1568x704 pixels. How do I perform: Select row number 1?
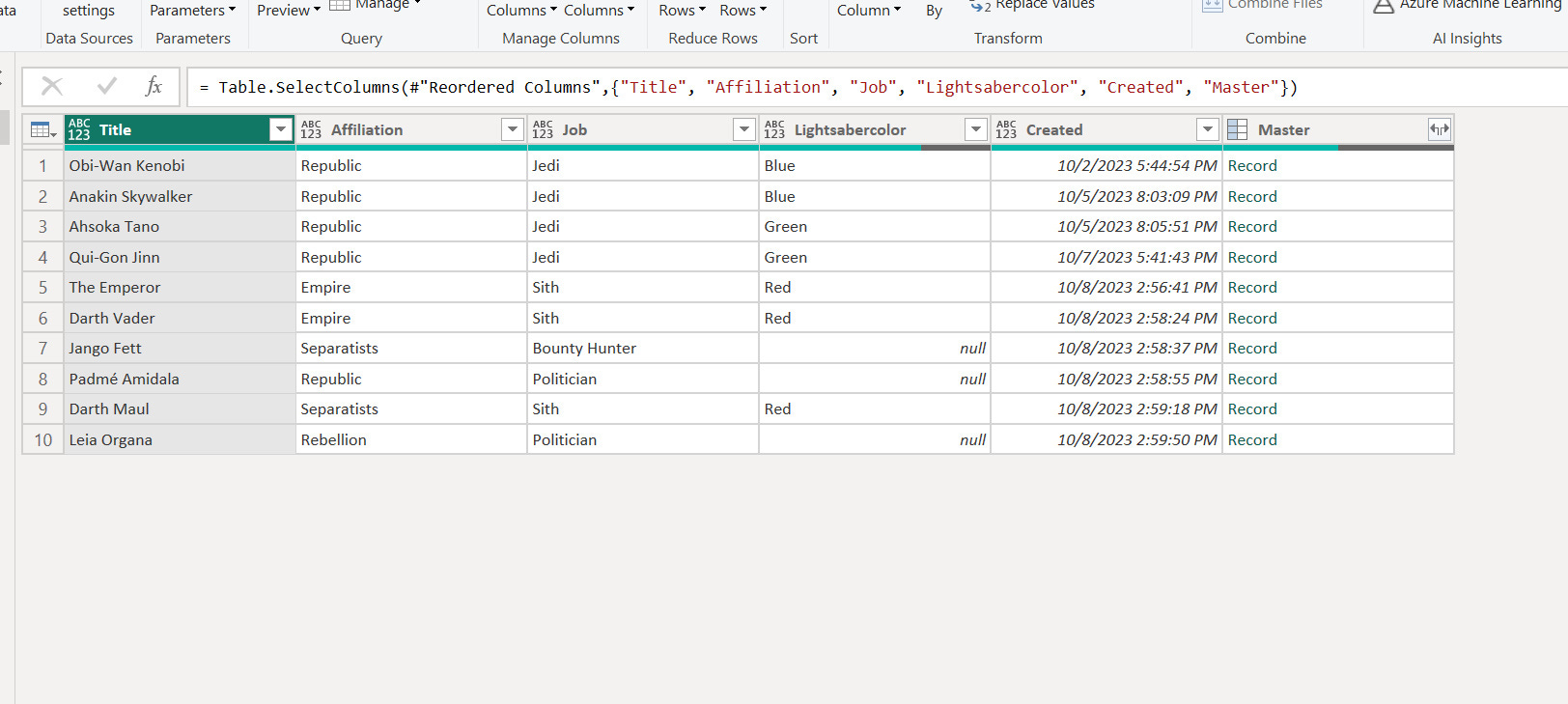[x=42, y=165]
